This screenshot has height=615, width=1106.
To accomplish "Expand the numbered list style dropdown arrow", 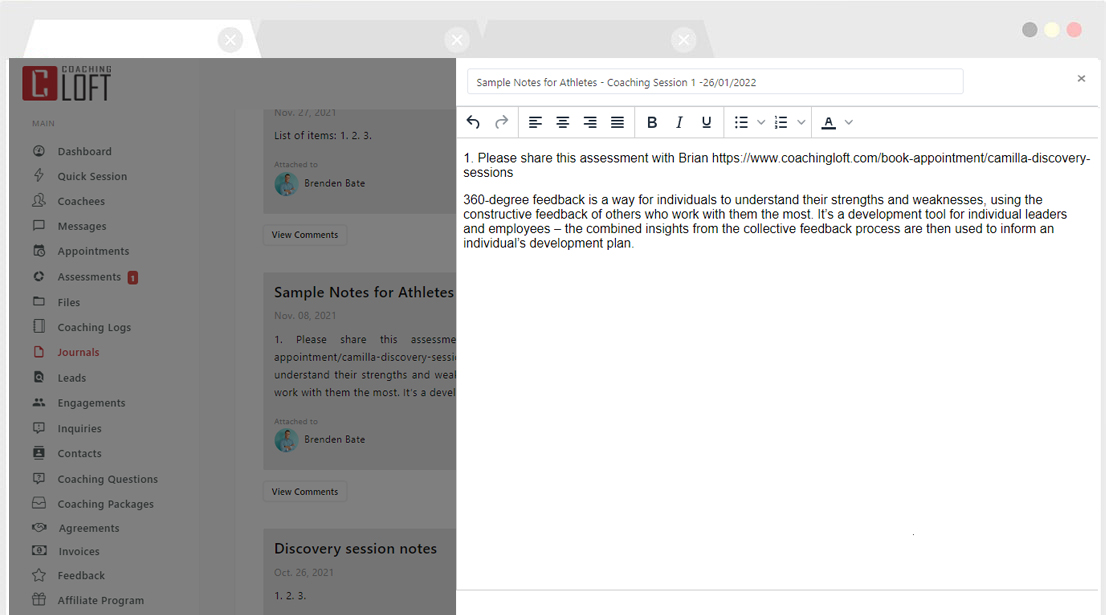I will (801, 122).
